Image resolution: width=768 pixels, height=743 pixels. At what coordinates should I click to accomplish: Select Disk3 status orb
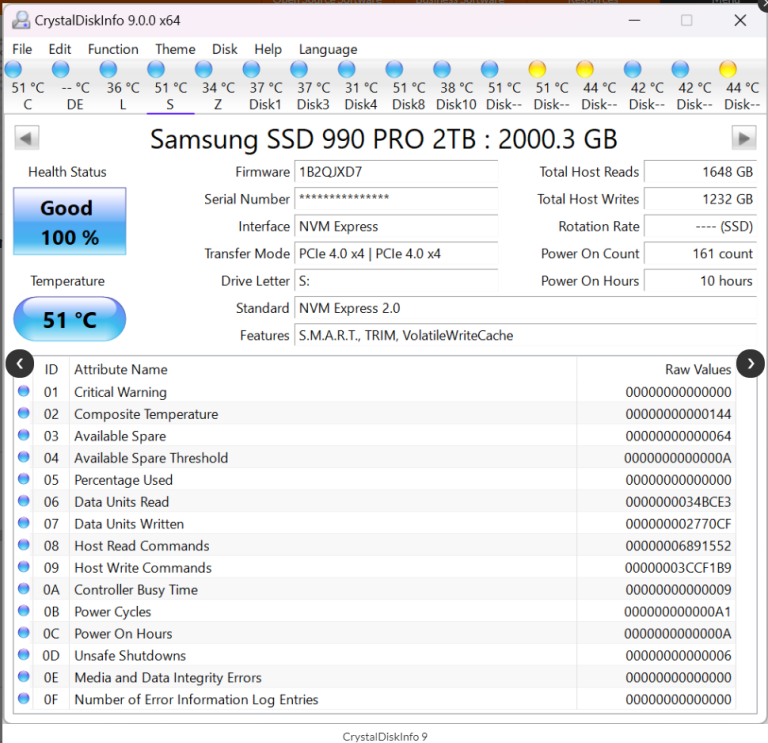(299, 69)
